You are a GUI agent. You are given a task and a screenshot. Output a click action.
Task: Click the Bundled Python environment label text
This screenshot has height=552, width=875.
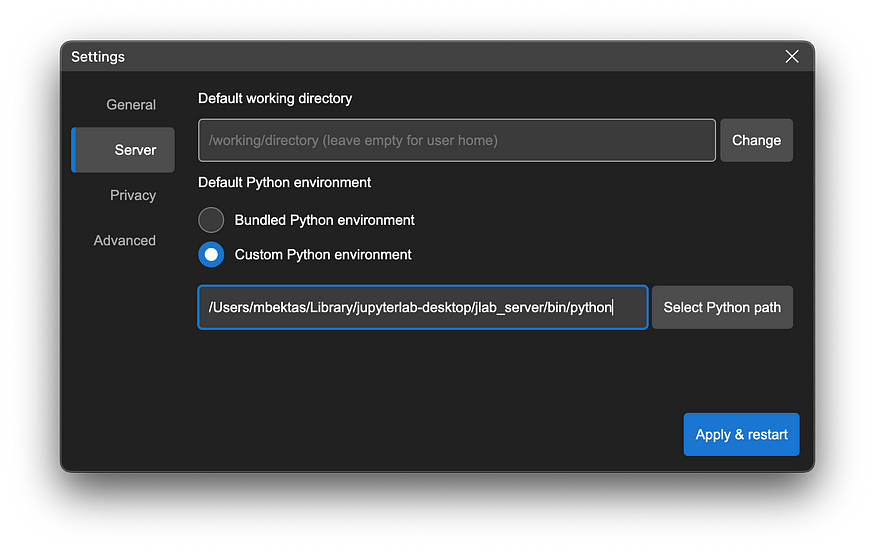(x=324, y=220)
